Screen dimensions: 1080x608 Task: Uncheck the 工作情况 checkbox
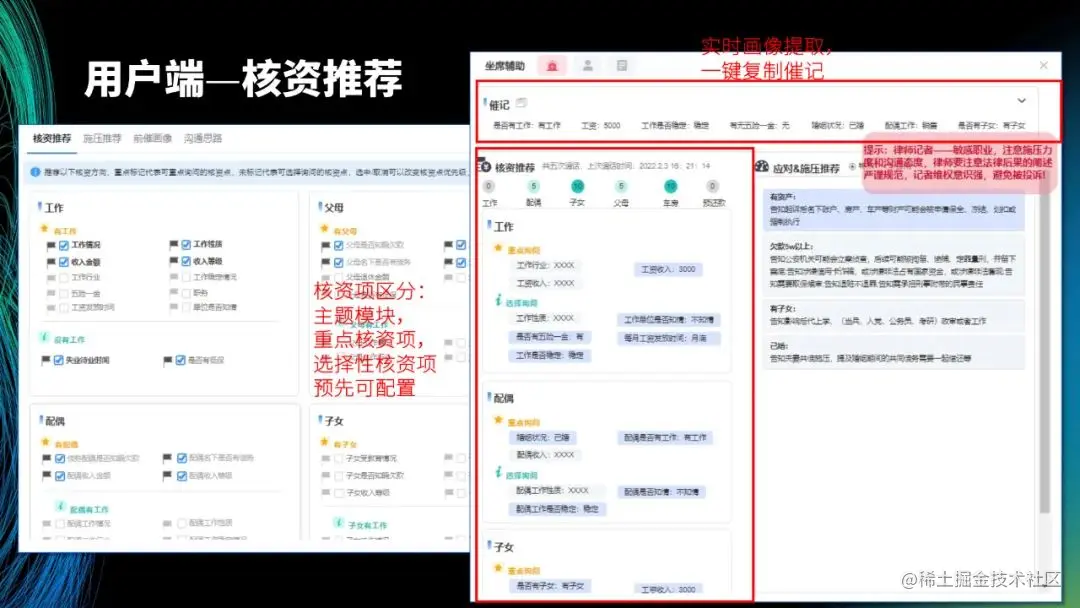point(62,244)
